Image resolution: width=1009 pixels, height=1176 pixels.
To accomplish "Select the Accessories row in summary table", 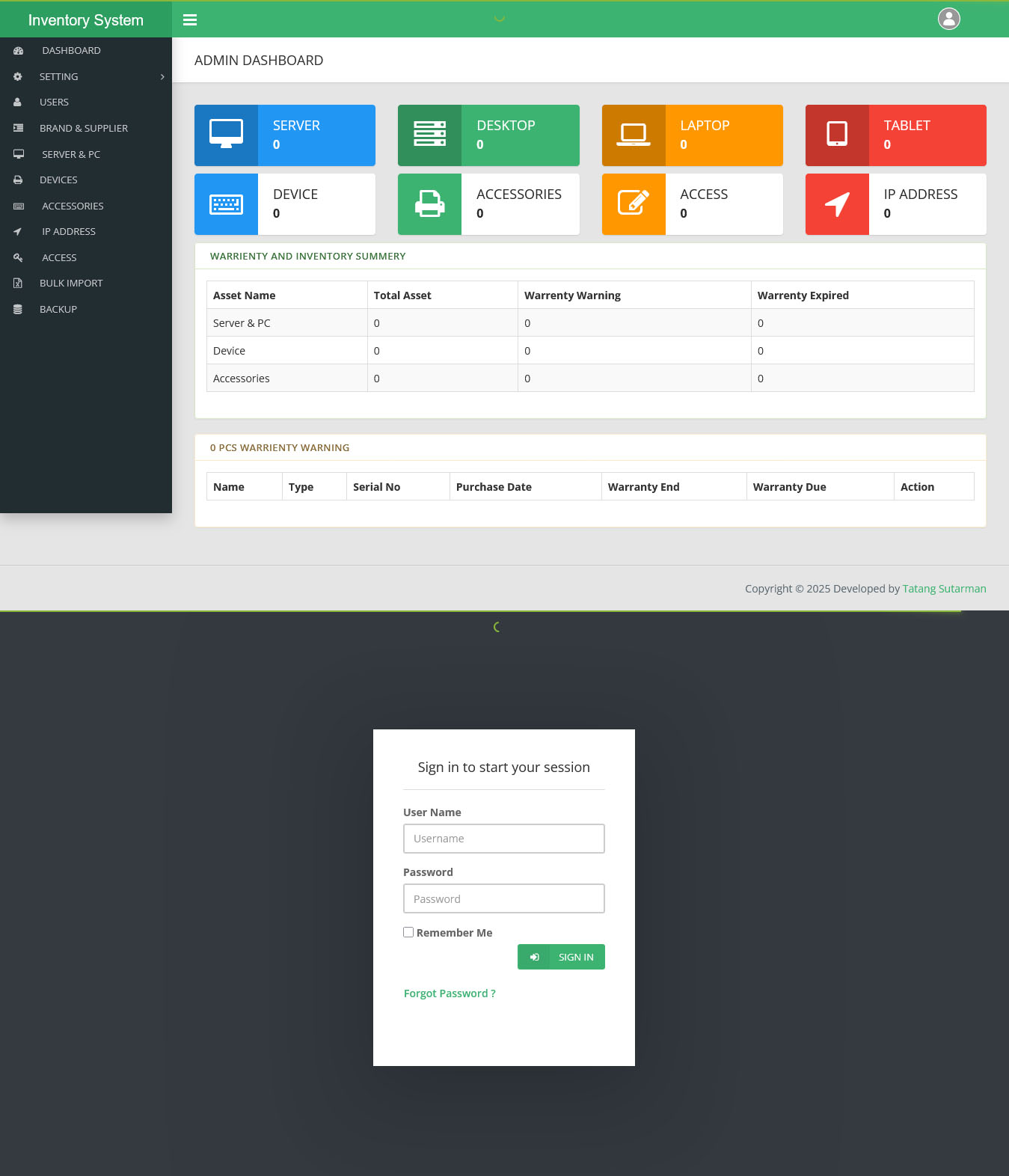I will click(590, 379).
